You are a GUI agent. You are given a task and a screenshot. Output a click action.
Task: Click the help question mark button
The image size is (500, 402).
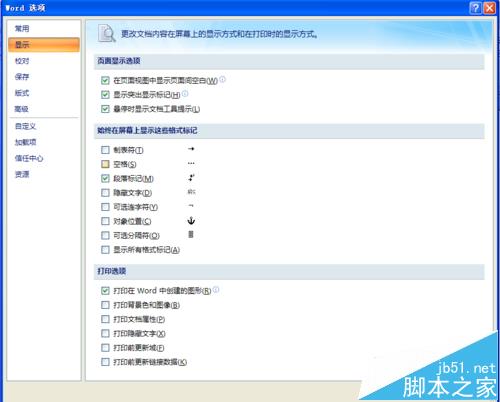[475, 8]
